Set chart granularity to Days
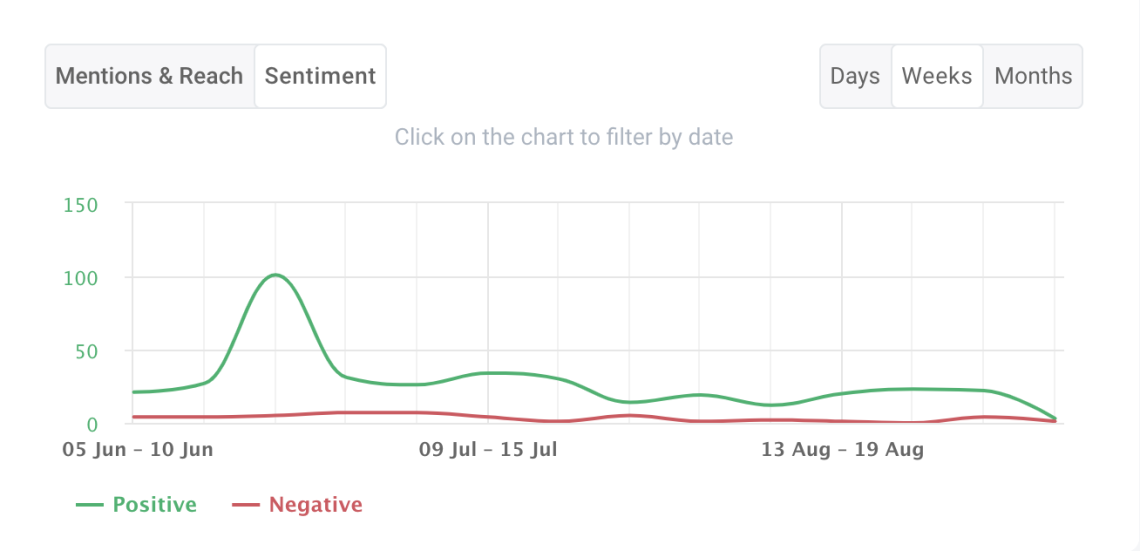The width and height of the screenshot is (1140, 551). click(855, 76)
